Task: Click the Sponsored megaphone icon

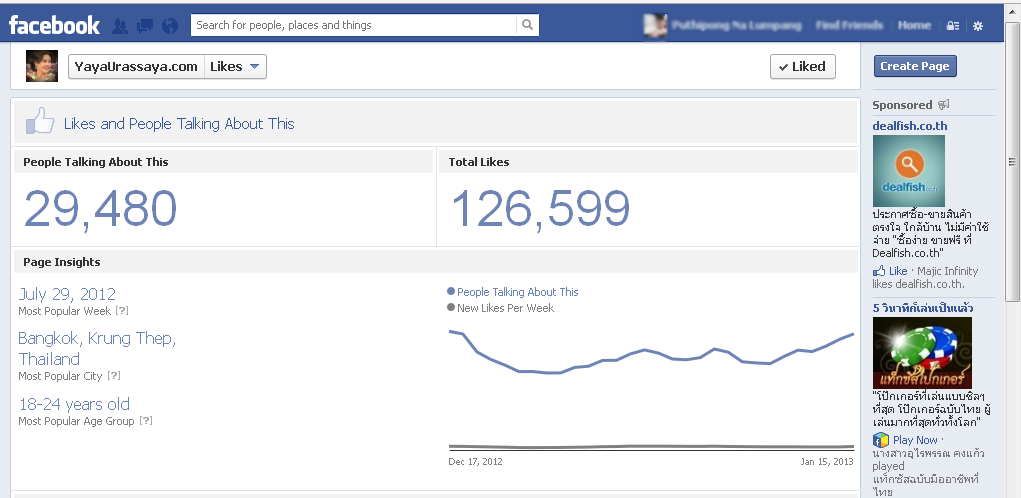Action: point(943,105)
